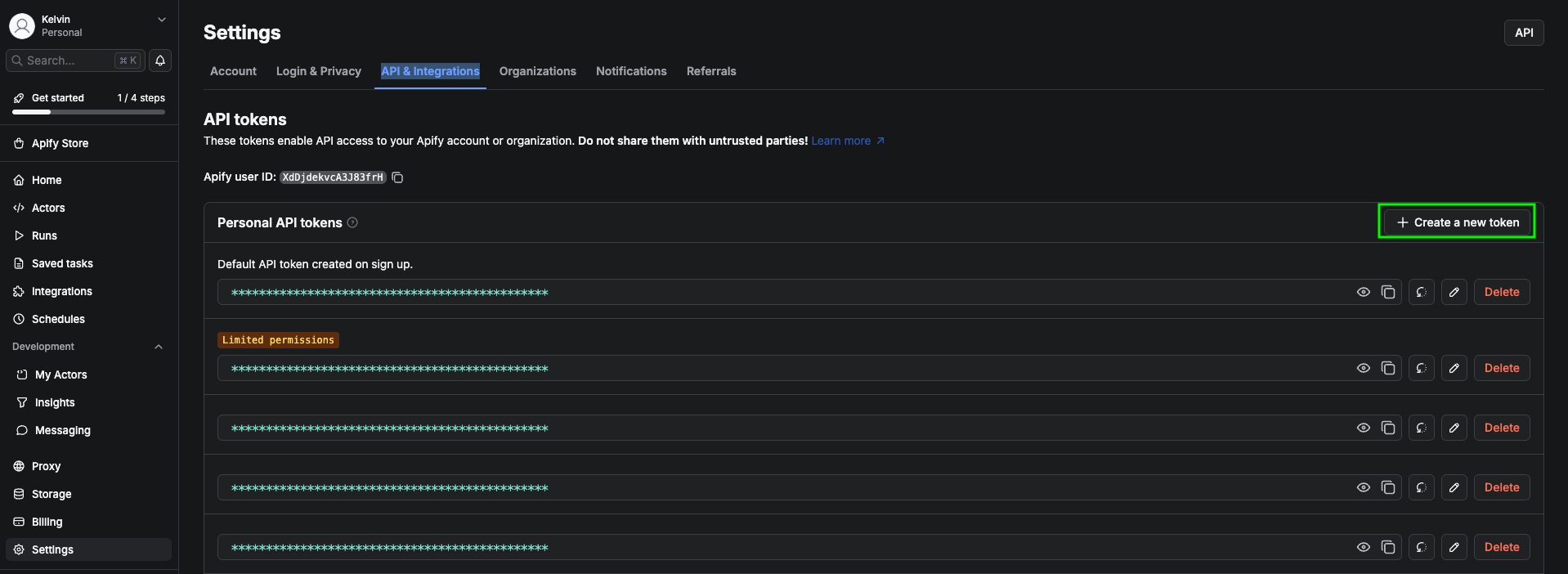
Task: Edit the last visible token
Action: coord(1454,547)
